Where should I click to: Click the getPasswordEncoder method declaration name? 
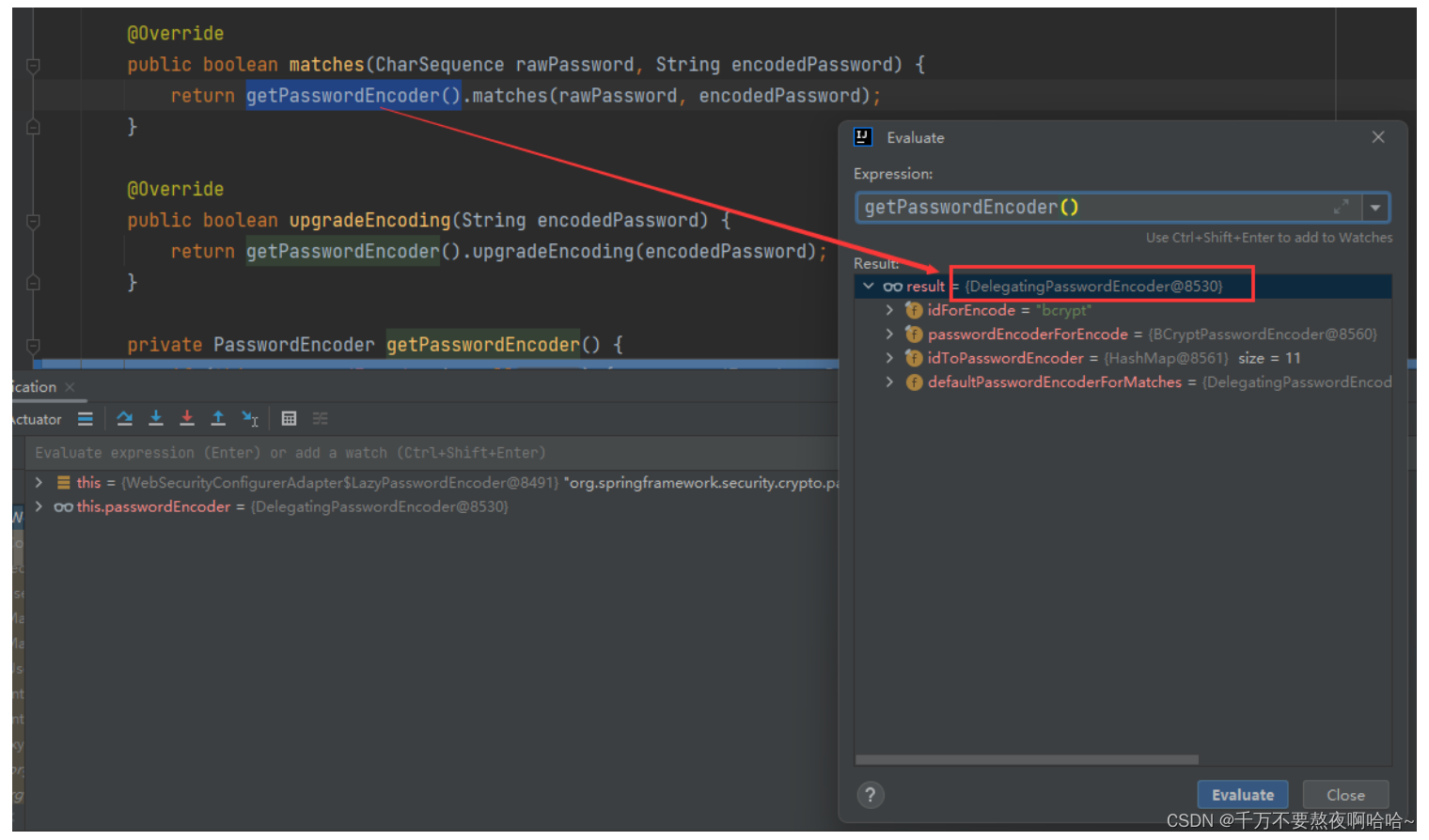coord(483,345)
